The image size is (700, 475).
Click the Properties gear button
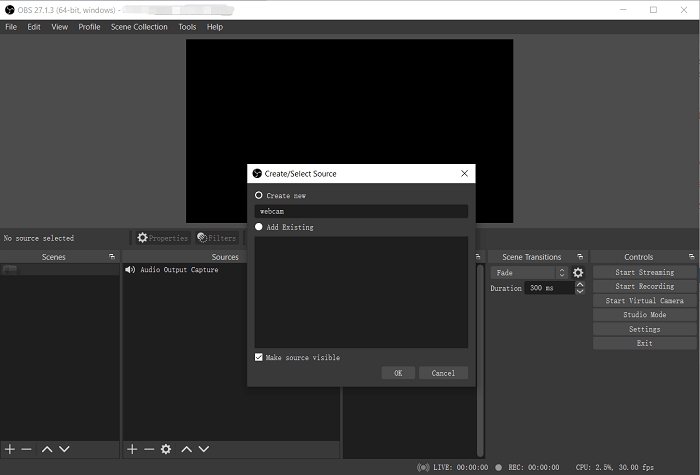coord(162,238)
